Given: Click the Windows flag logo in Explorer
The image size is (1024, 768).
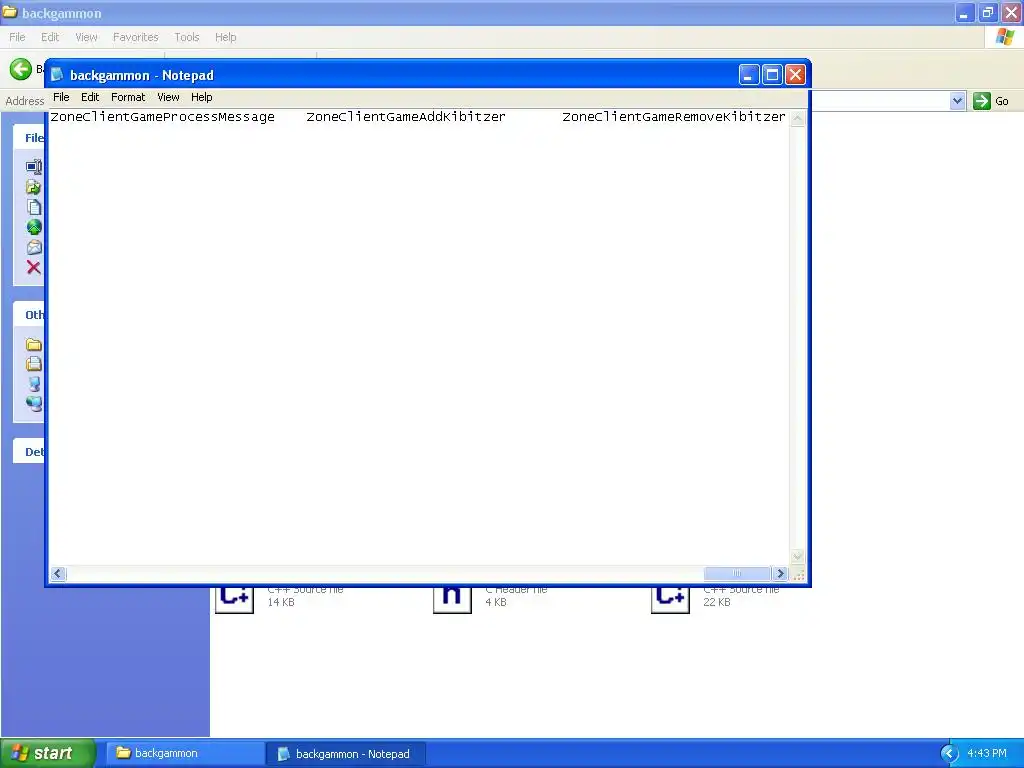Looking at the screenshot, I should (x=1005, y=37).
